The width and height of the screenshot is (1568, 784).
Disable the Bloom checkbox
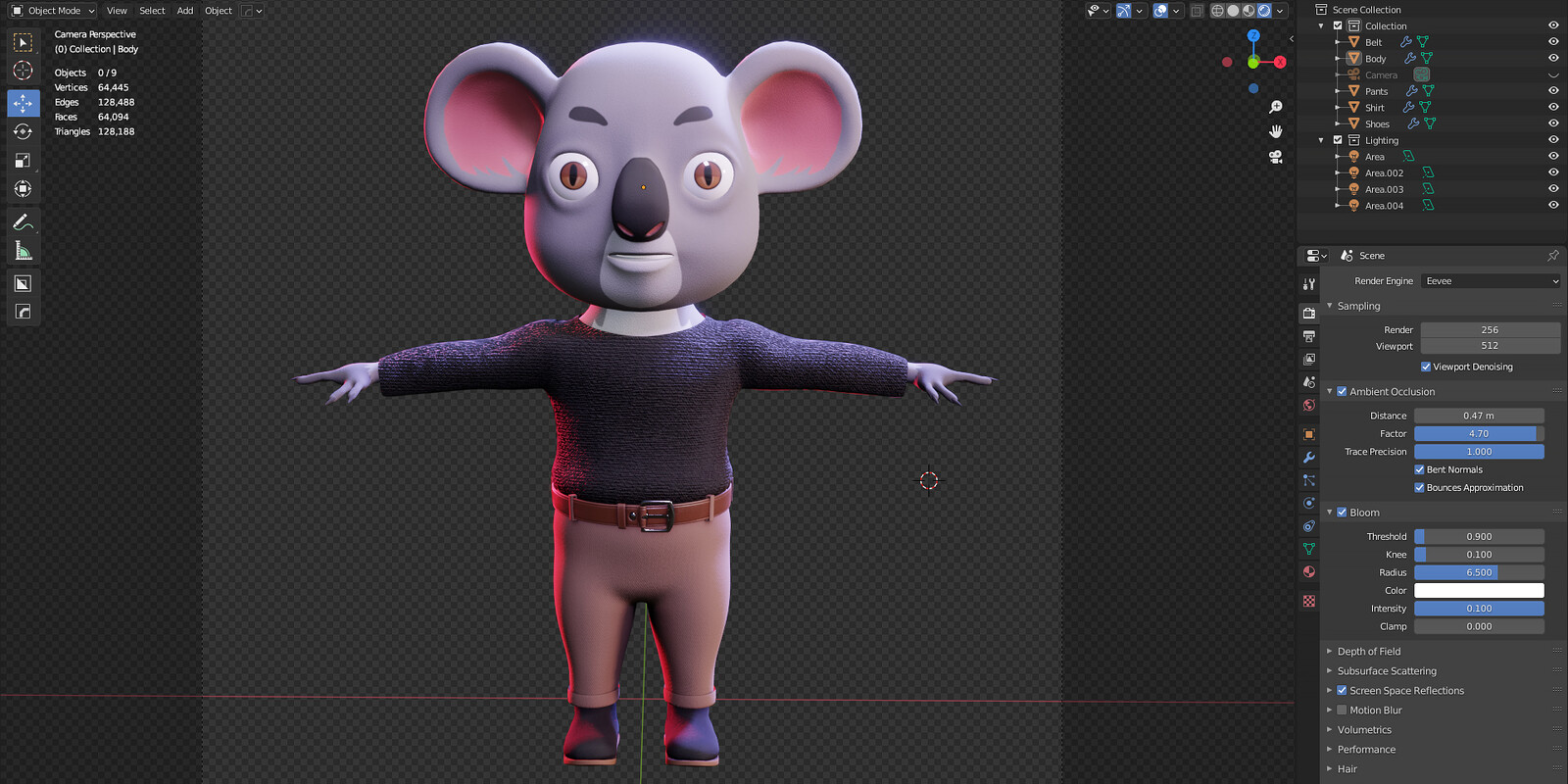[1342, 513]
